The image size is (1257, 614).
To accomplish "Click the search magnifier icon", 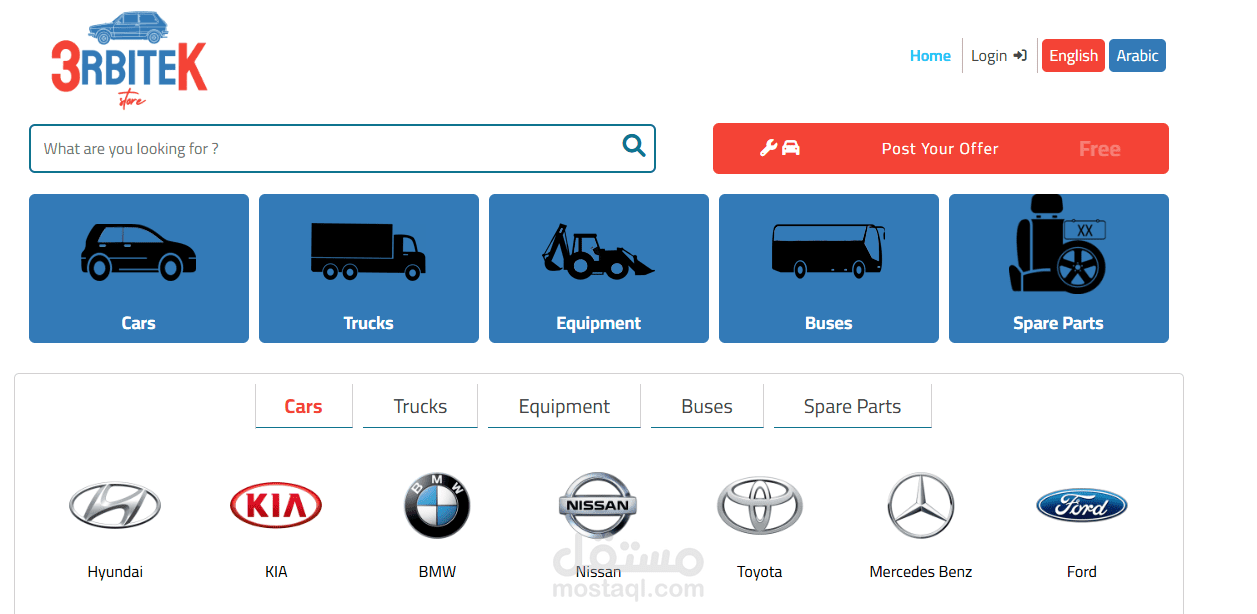I will (634, 146).
